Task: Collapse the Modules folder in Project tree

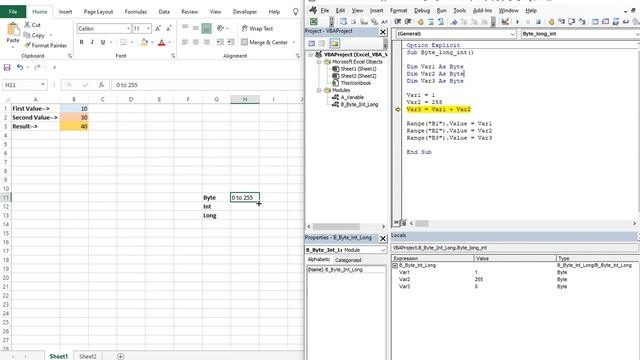Action: (319, 90)
